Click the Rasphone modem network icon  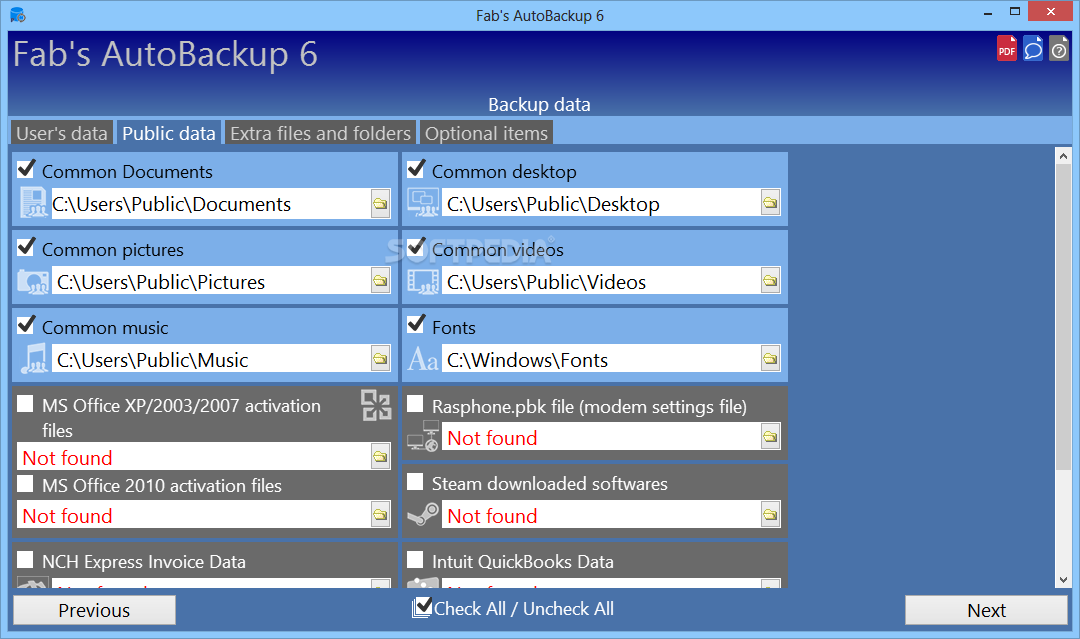click(423, 436)
